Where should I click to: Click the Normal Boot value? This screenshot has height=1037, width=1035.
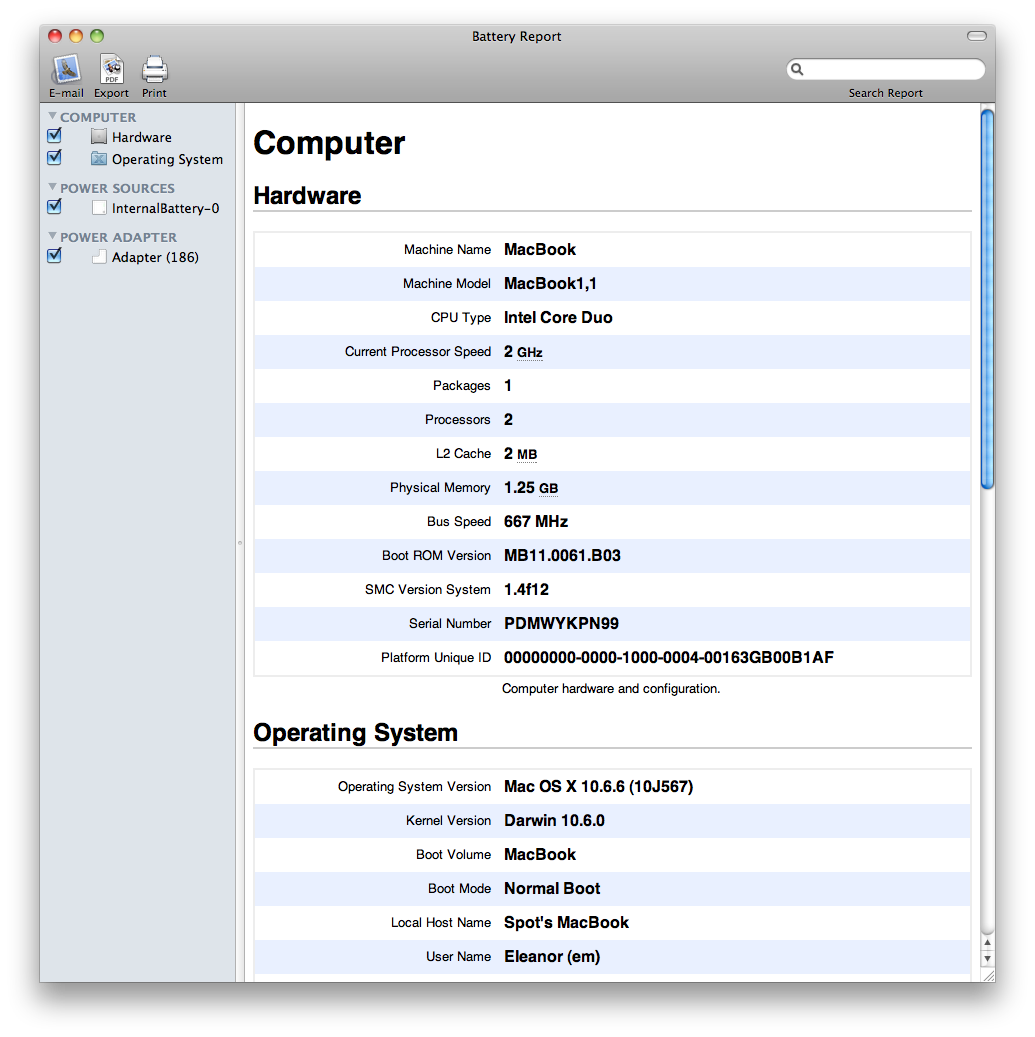click(552, 888)
